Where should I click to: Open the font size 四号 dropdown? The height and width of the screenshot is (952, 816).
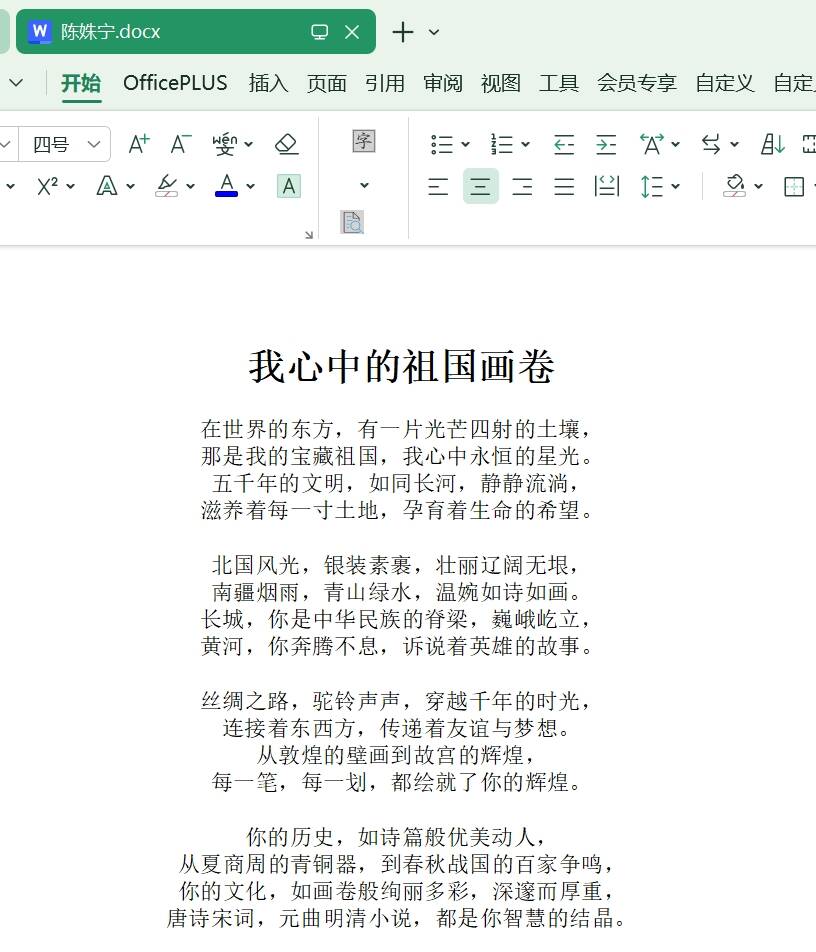coord(94,144)
